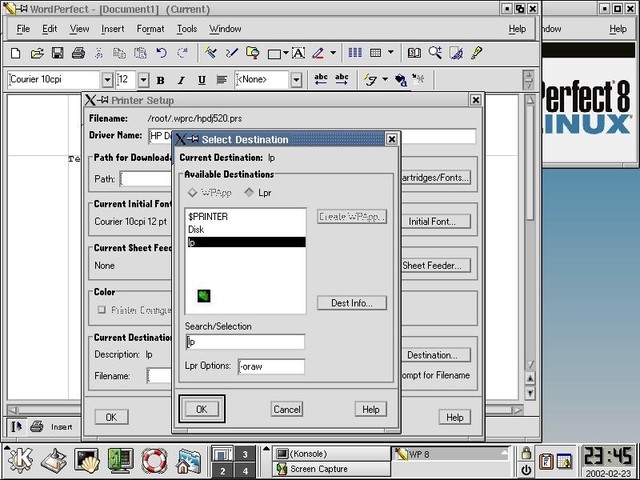Expand the shape tool dropdown arrow
Viewport: 640px width, 480px height.
(x=286, y=53)
